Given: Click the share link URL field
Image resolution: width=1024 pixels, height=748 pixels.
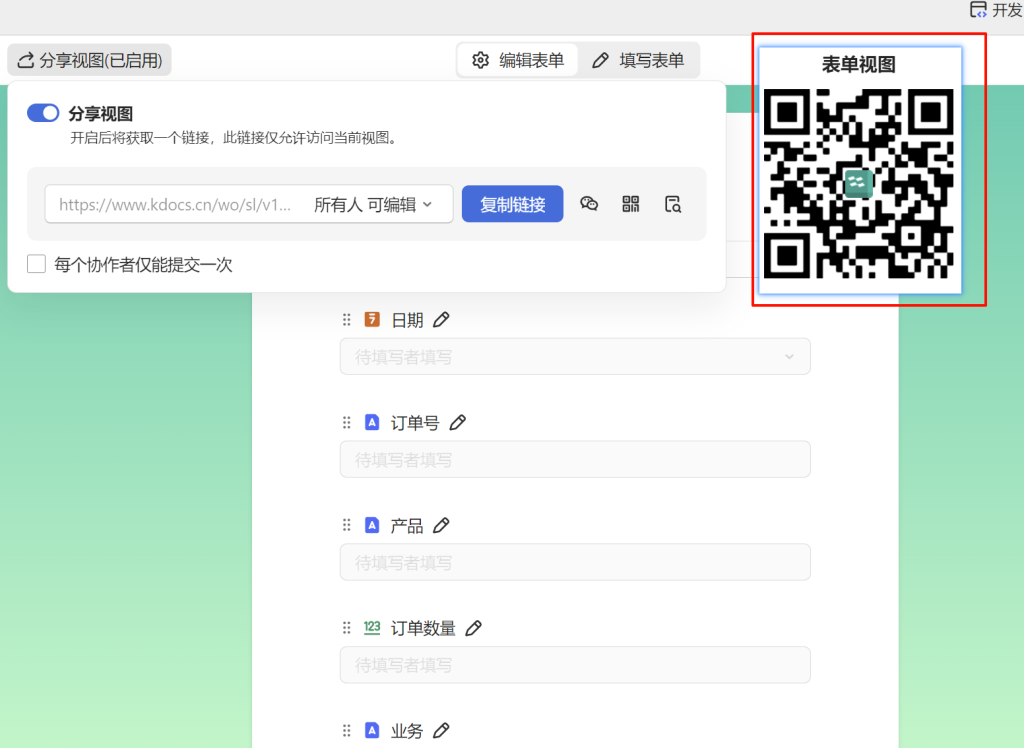Looking at the screenshot, I should click(175, 204).
